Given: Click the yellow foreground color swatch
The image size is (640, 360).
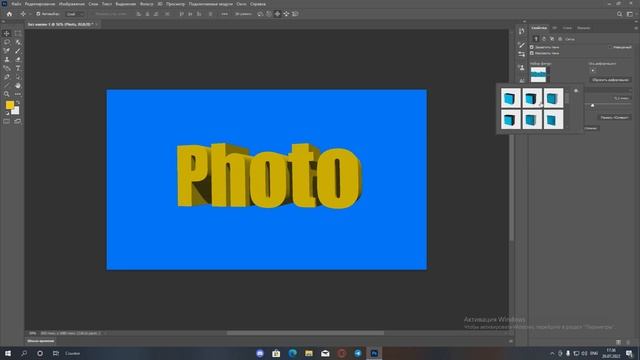Looking at the screenshot, I should tap(9, 105).
